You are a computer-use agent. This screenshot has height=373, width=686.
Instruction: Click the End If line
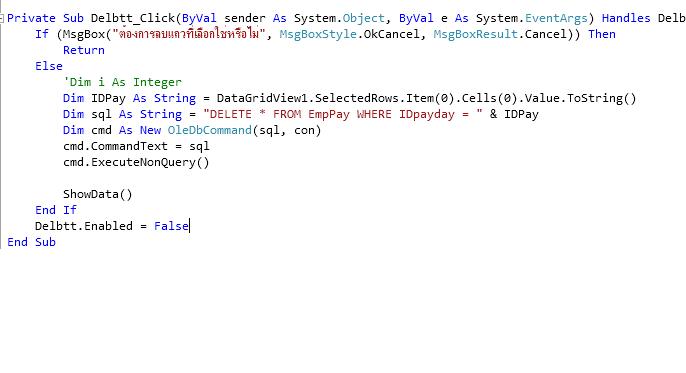[x=56, y=210]
